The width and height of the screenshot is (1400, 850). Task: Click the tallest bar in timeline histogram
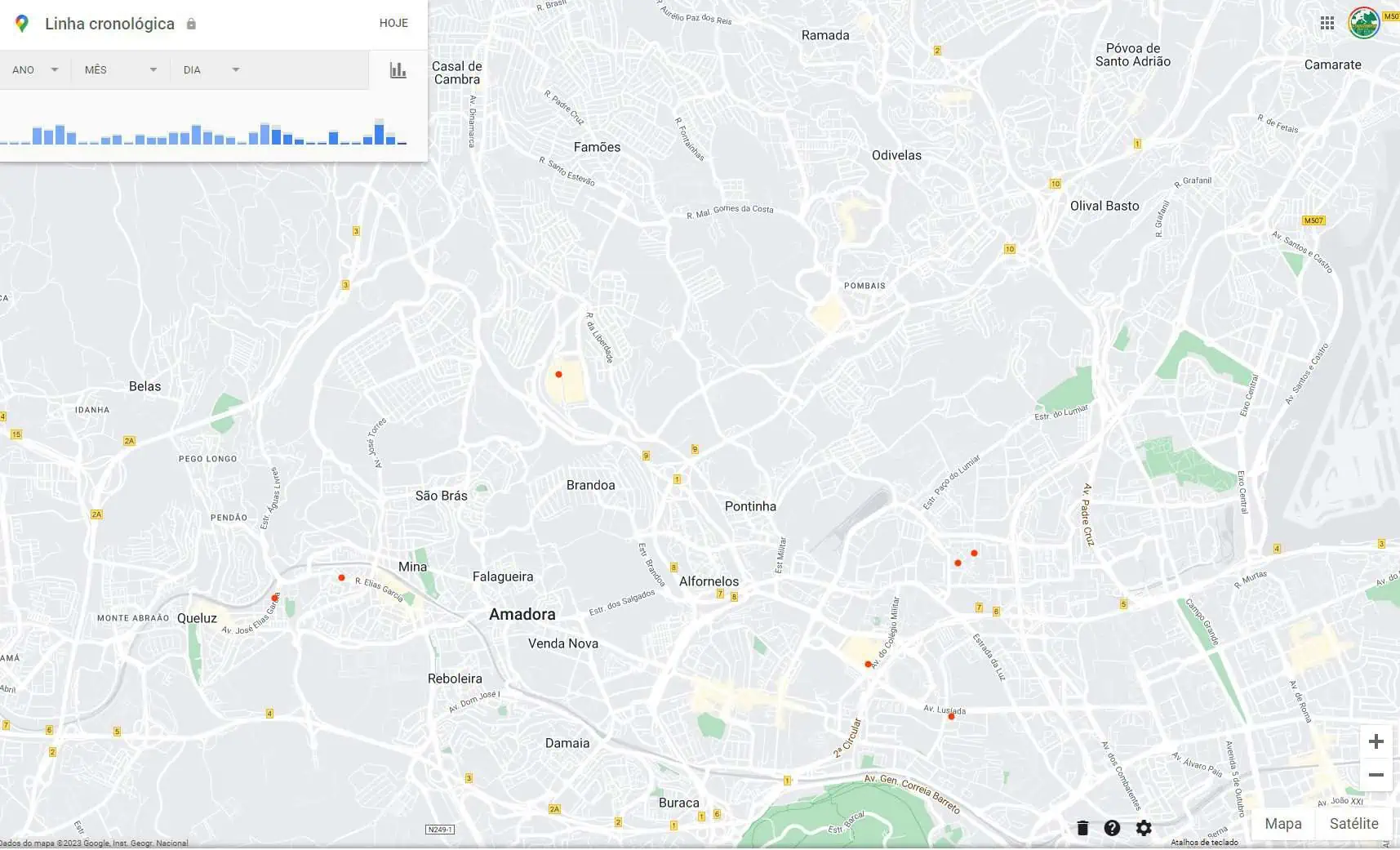(379, 132)
